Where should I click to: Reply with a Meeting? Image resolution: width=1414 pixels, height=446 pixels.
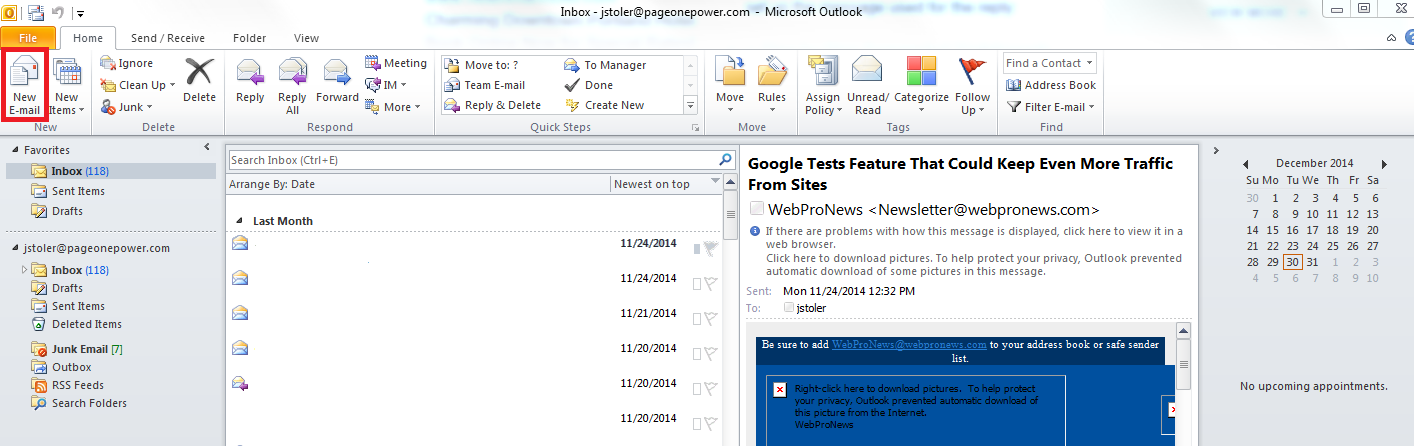pyautogui.click(x=396, y=63)
